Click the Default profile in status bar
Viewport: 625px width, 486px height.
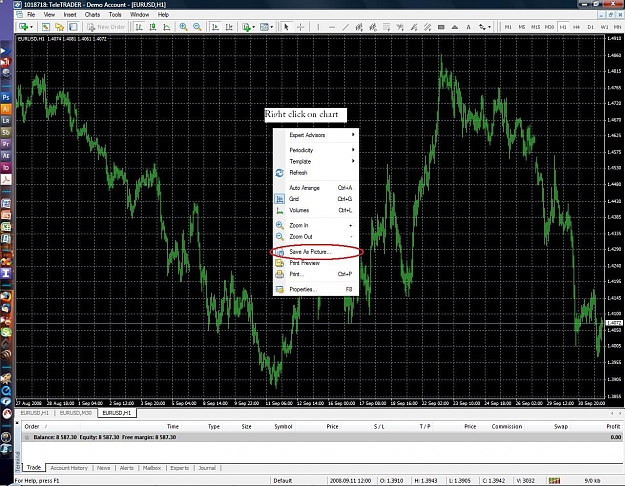coord(283,480)
